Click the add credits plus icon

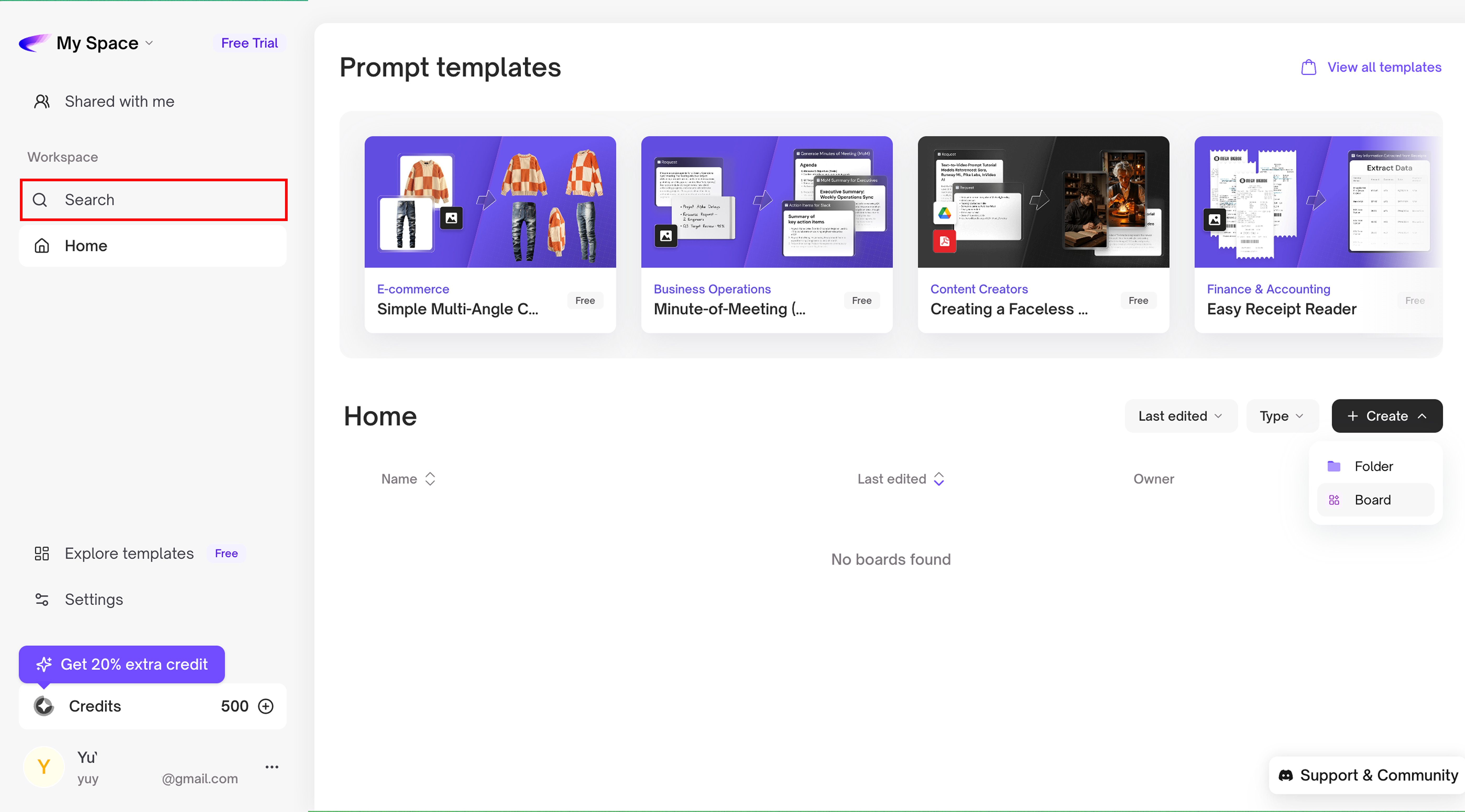click(x=266, y=706)
